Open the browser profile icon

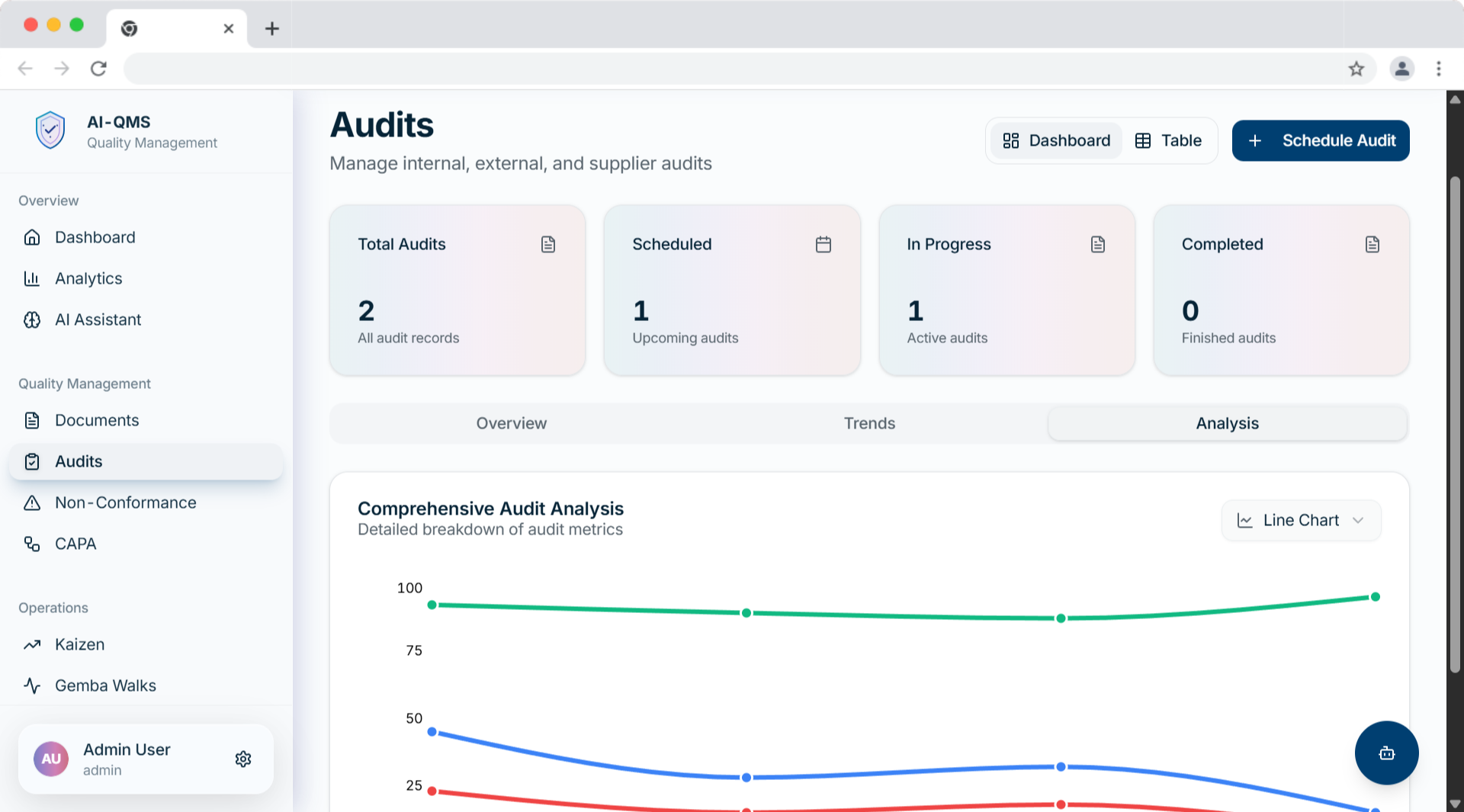pos(1401,69)
